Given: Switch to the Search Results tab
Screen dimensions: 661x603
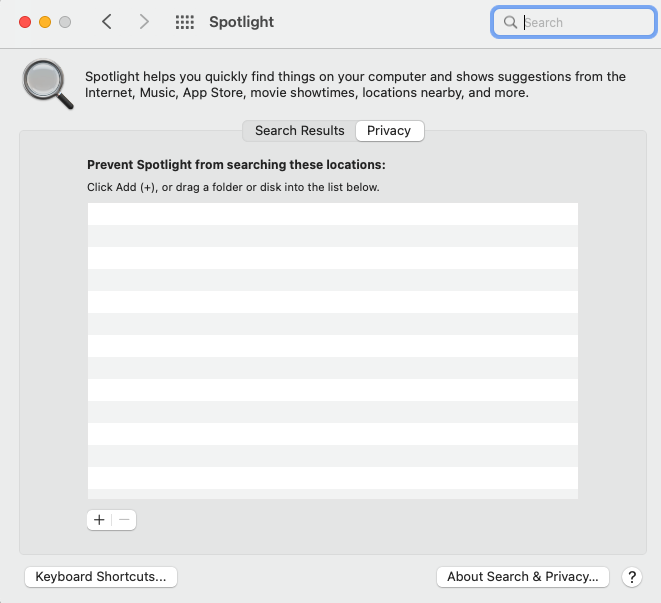Looking at the screenshot, I should [x=299, y=131].
